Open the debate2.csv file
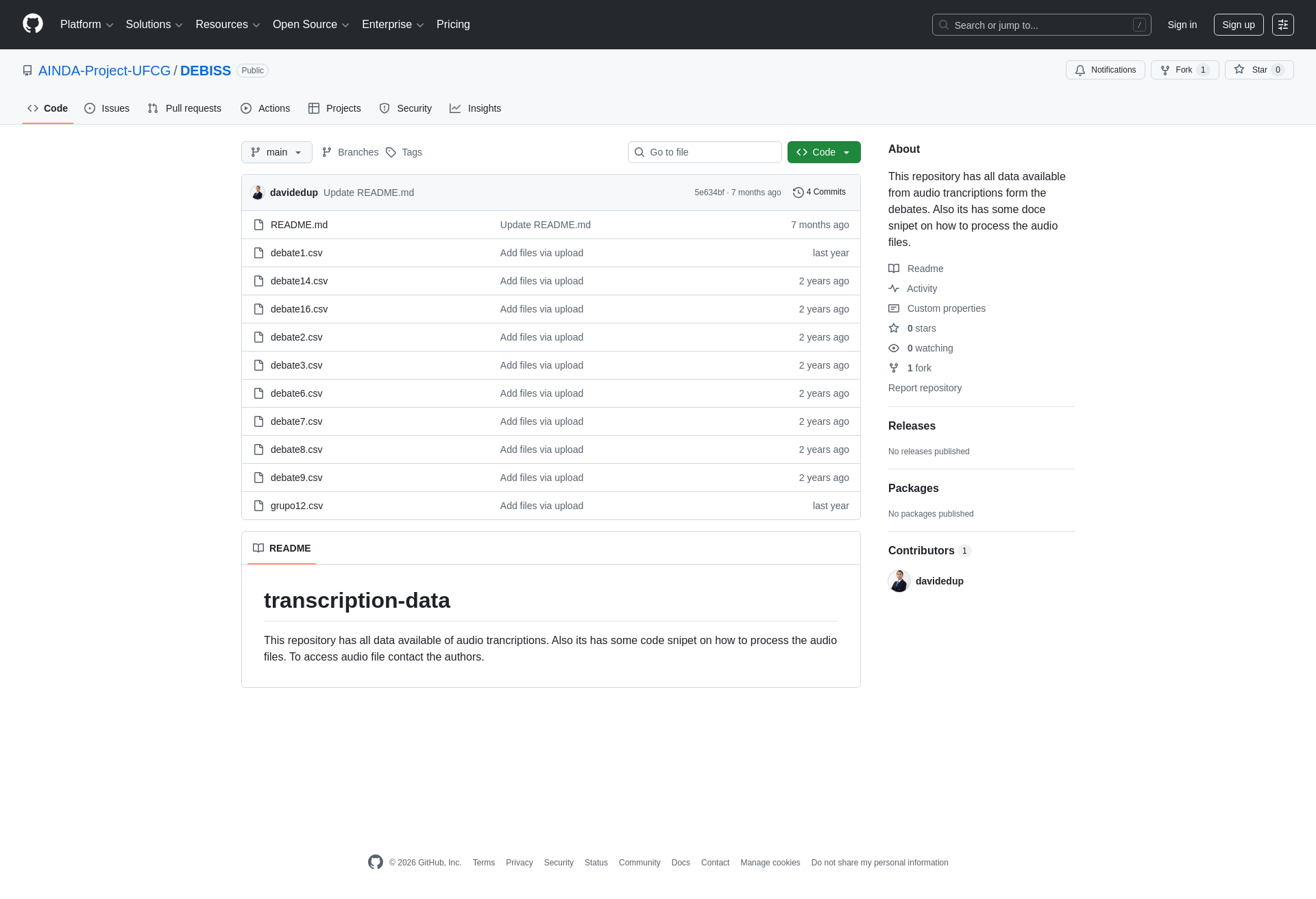The height and width of the screenshot is (899, 1316). 296,337
